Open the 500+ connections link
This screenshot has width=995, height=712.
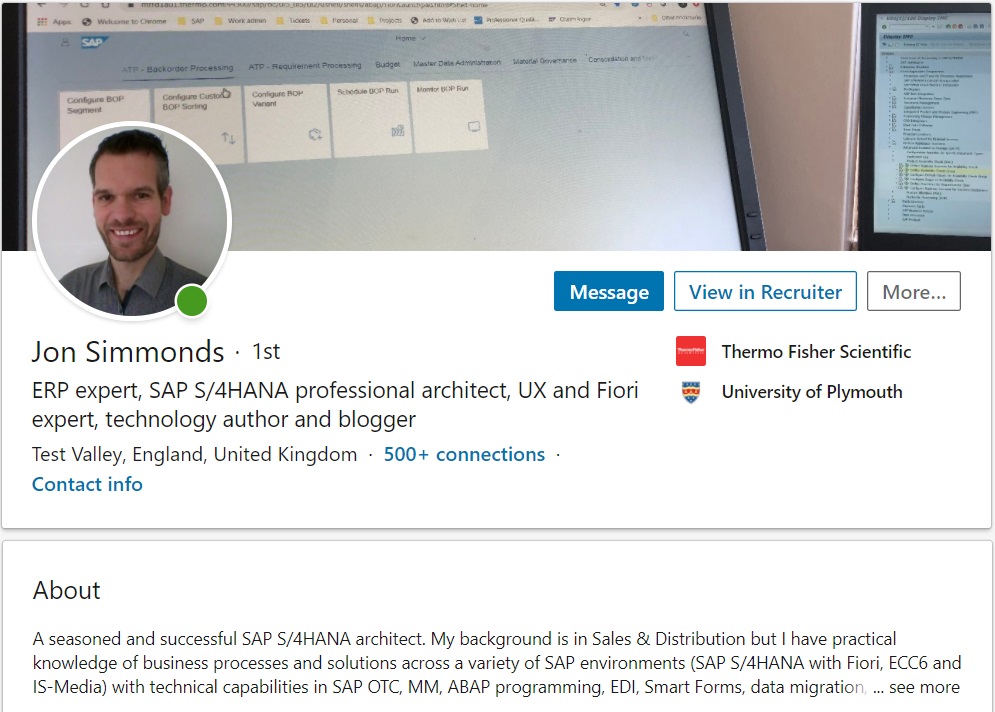(x=464, y=454)
